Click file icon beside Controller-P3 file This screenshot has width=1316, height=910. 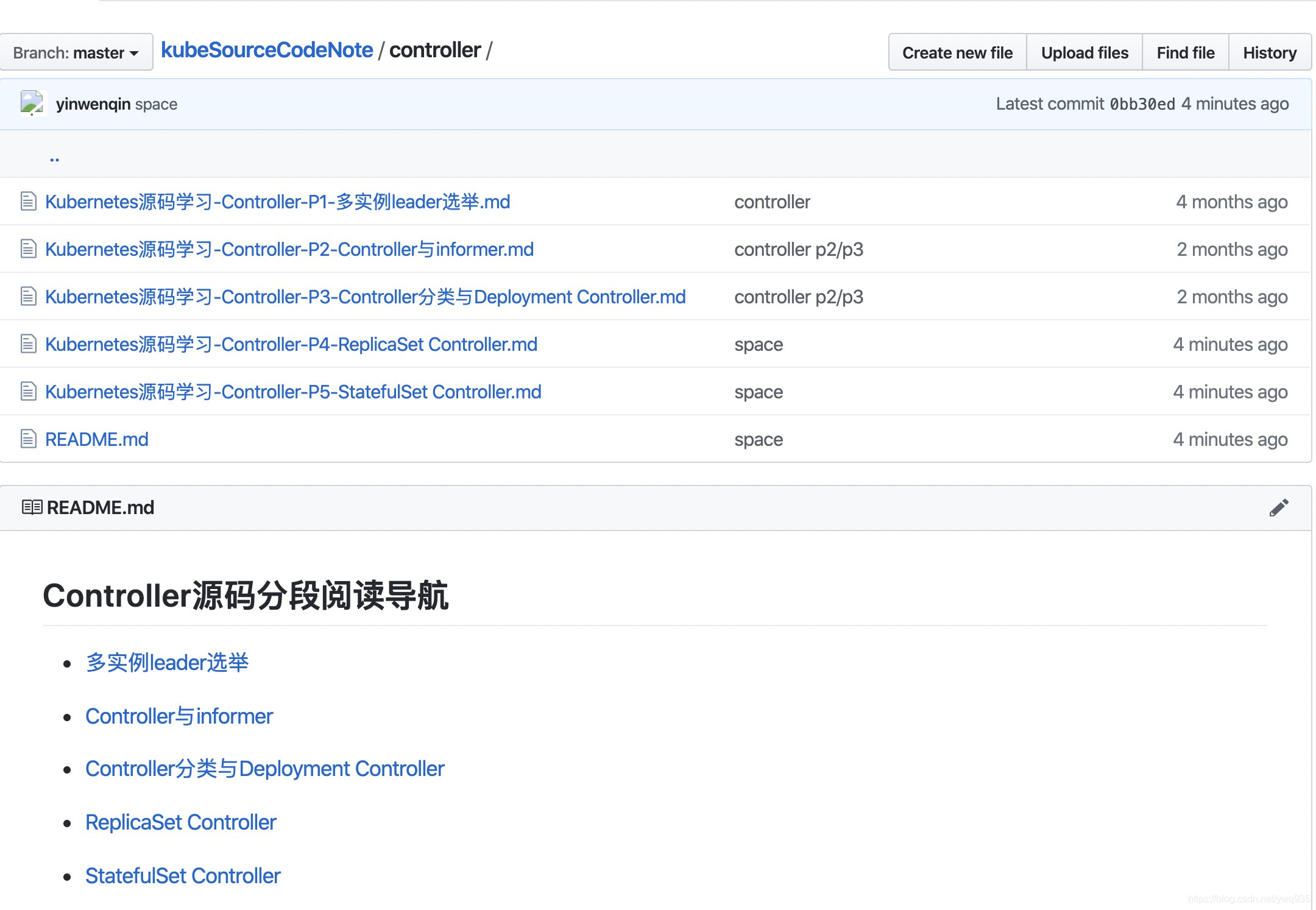(x=28, y=296)
